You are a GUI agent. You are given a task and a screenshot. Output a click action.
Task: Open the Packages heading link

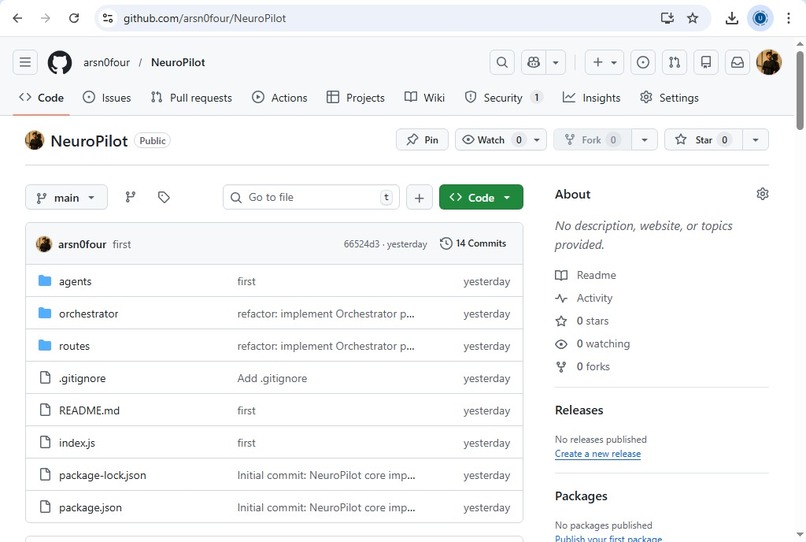point(581,496)
